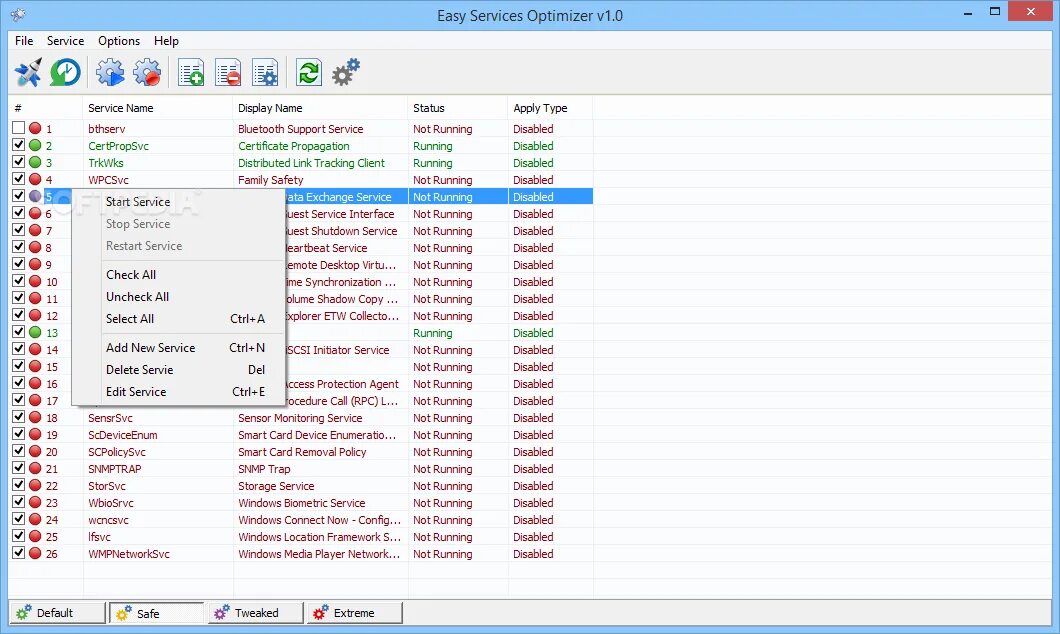Toggle the checkbox of row 13
Screen dimensions: 1060x634
[x=18, y=332]
